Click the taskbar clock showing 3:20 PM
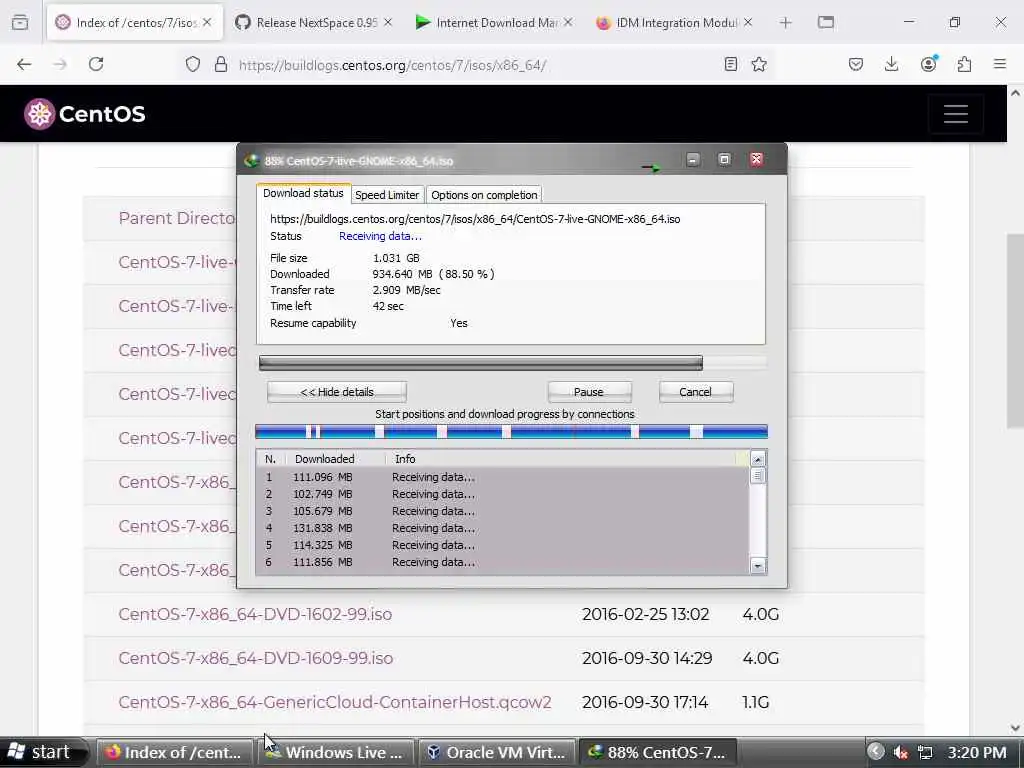 point(977,752)
